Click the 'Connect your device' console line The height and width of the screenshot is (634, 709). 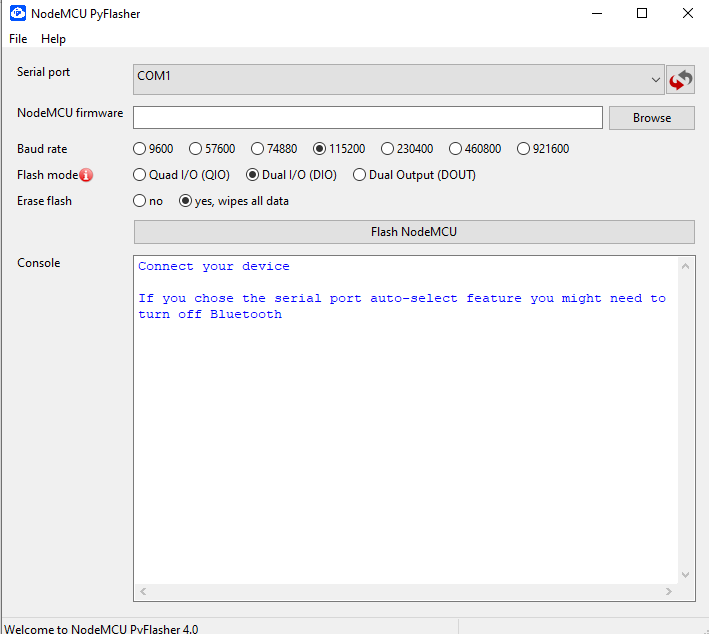click(214, 266)
